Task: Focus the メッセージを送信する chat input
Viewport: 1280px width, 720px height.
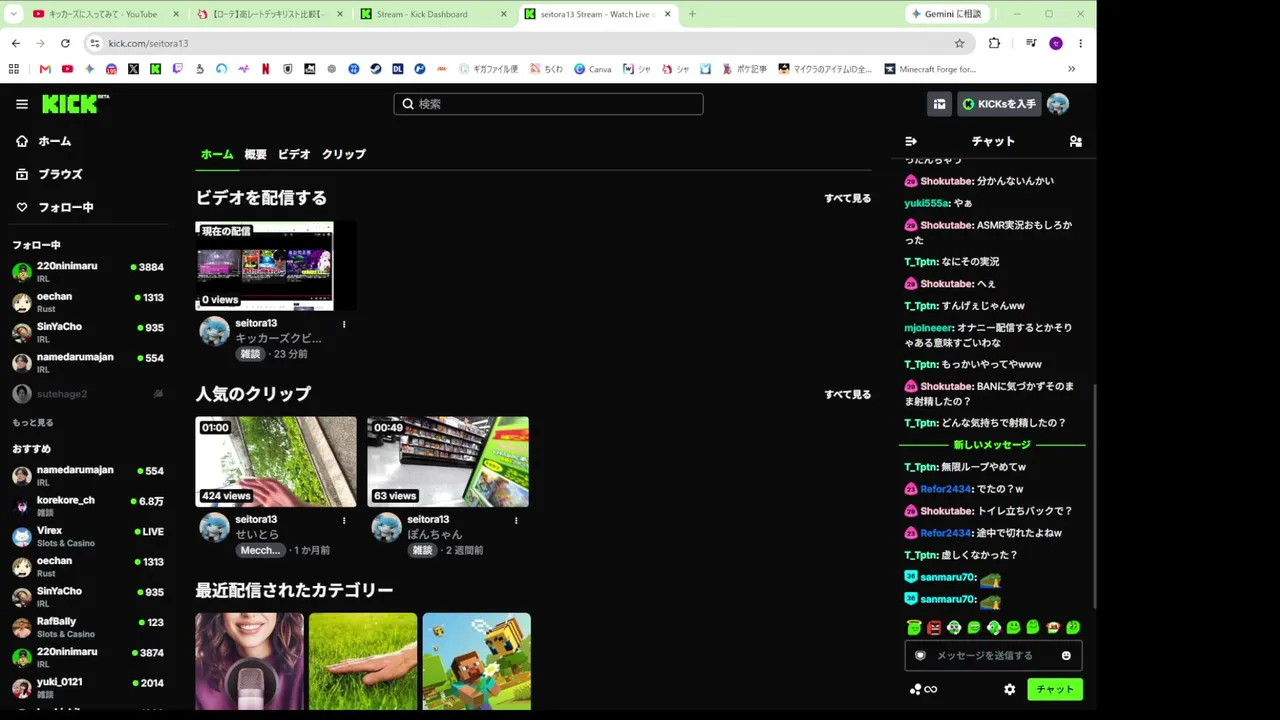Action: [x=993, y=655]
